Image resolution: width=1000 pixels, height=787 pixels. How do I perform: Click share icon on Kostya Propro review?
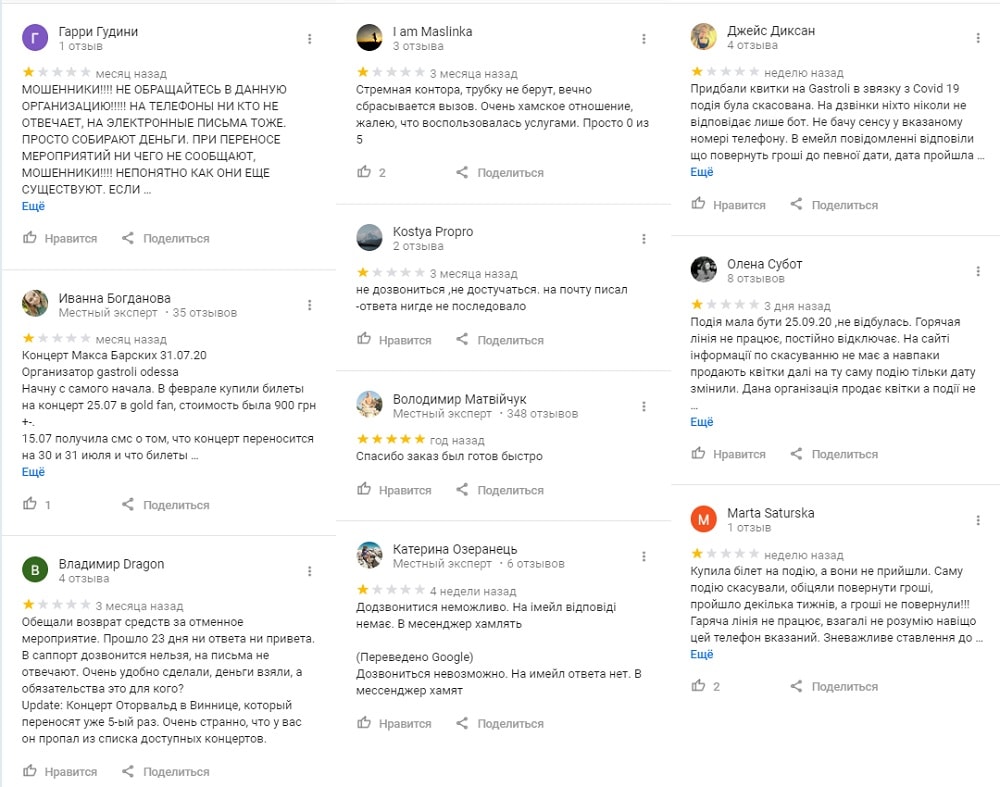462,340
